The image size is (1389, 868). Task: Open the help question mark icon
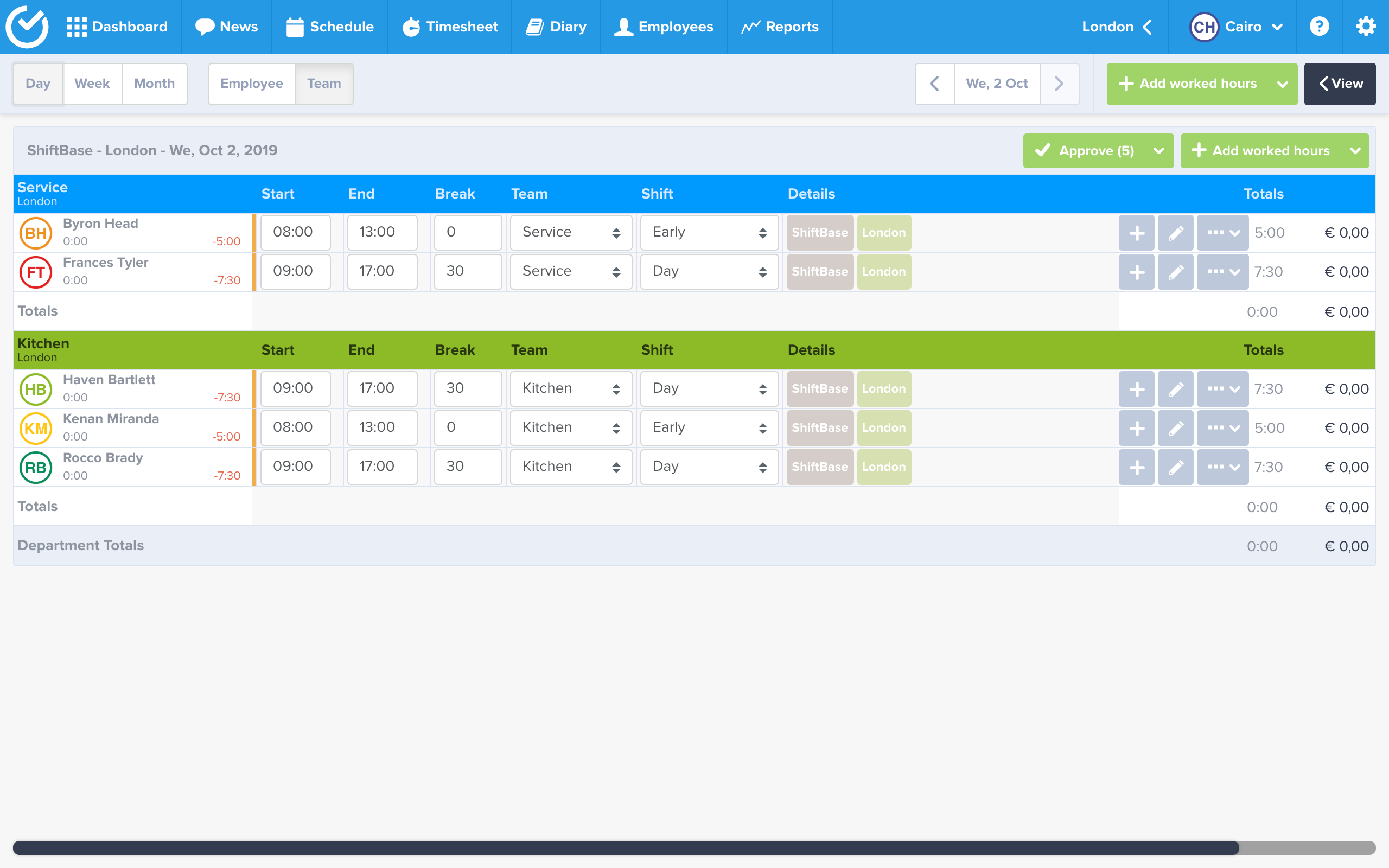(1319, 27)
